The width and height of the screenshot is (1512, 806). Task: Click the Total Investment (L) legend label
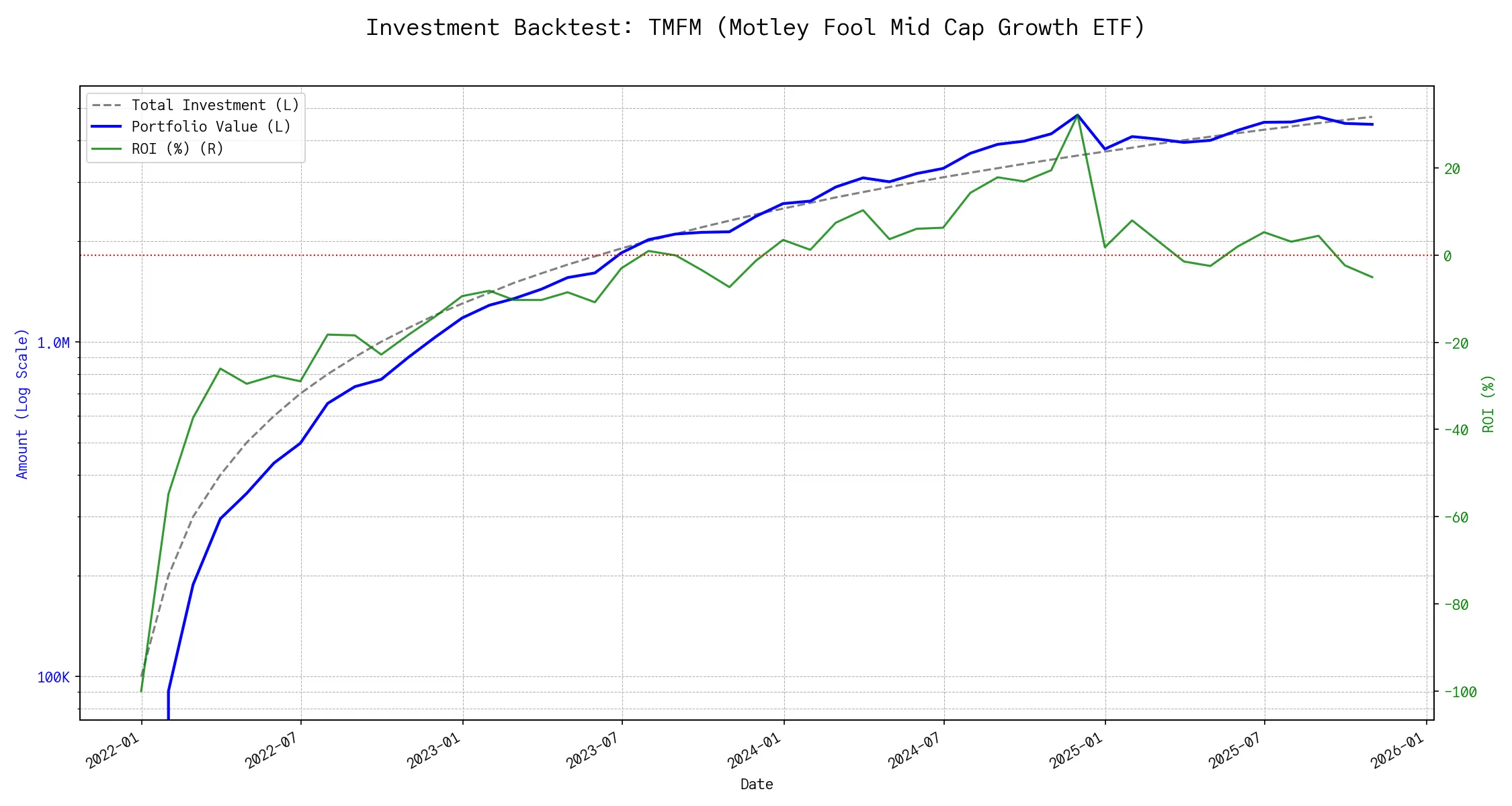[x=215, y=105]
